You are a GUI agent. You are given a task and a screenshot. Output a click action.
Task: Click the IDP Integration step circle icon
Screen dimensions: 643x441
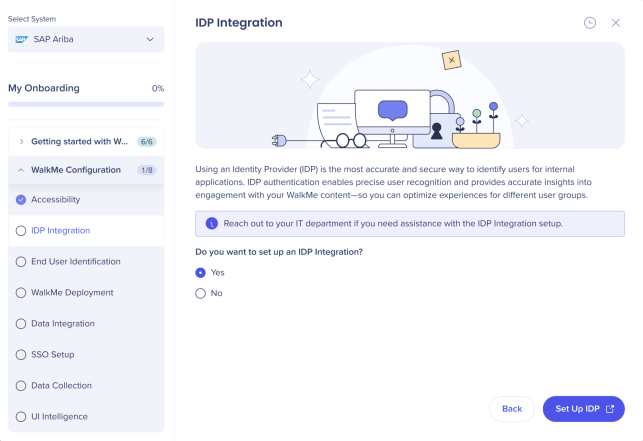point(21,231)
